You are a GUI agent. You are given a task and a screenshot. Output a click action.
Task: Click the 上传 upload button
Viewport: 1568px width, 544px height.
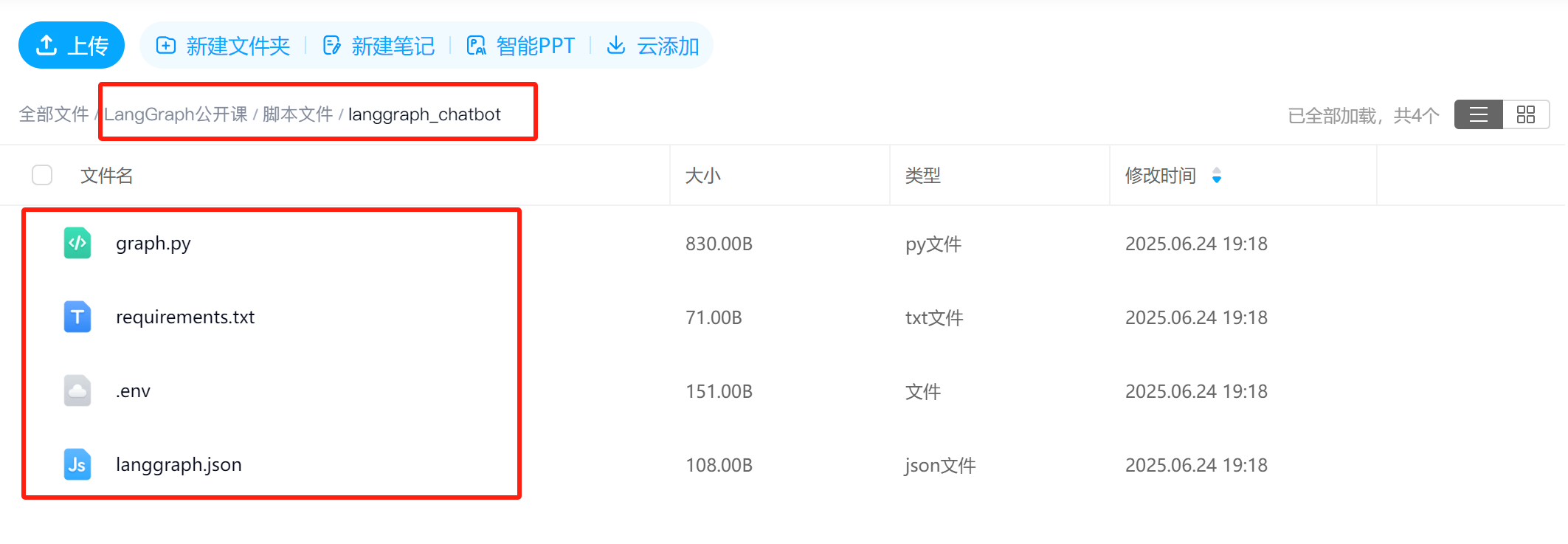[x=72, y=45]
